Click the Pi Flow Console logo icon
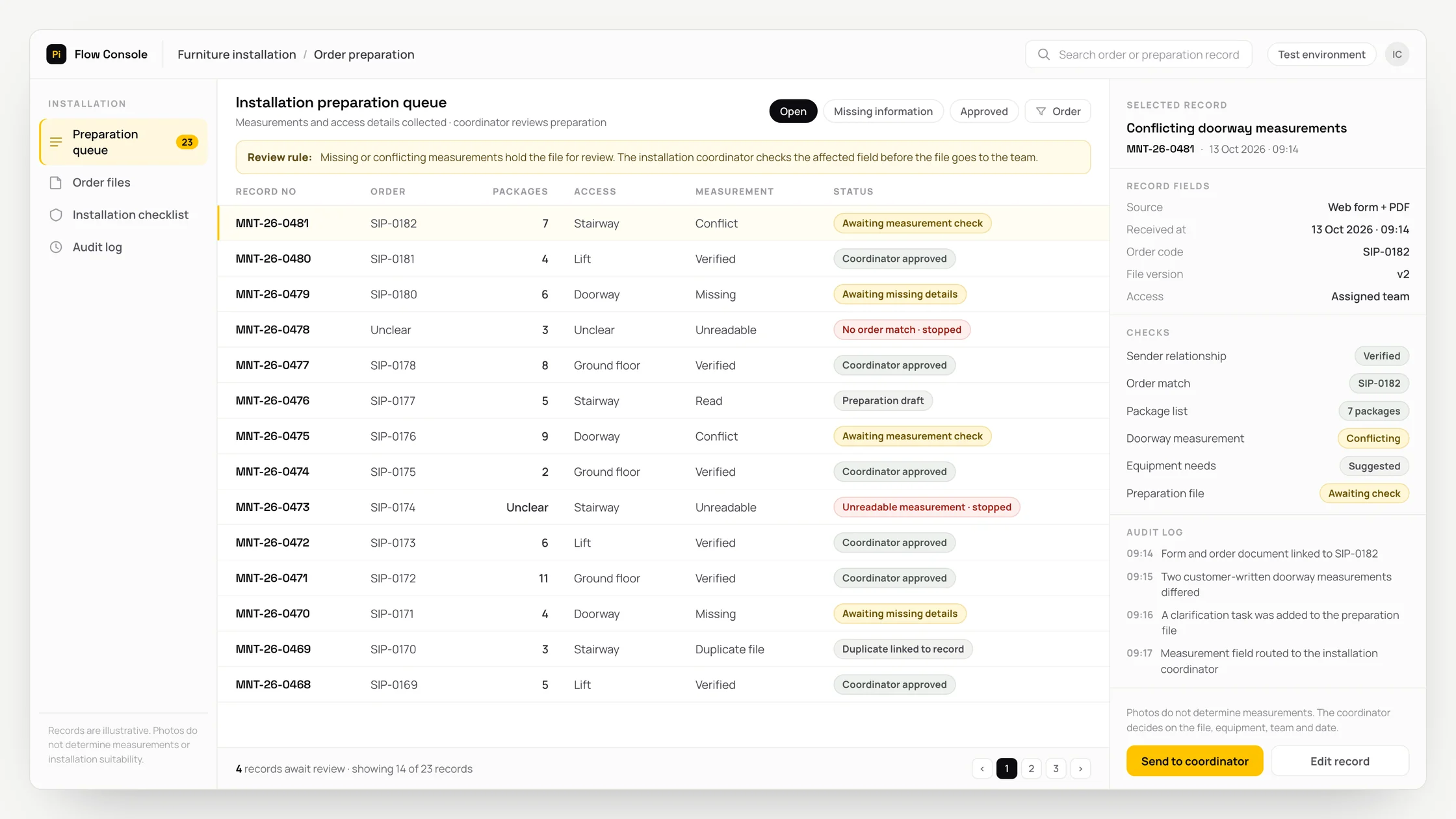The height and width of the screenshot is (819, 1456). tap(57, 55)
